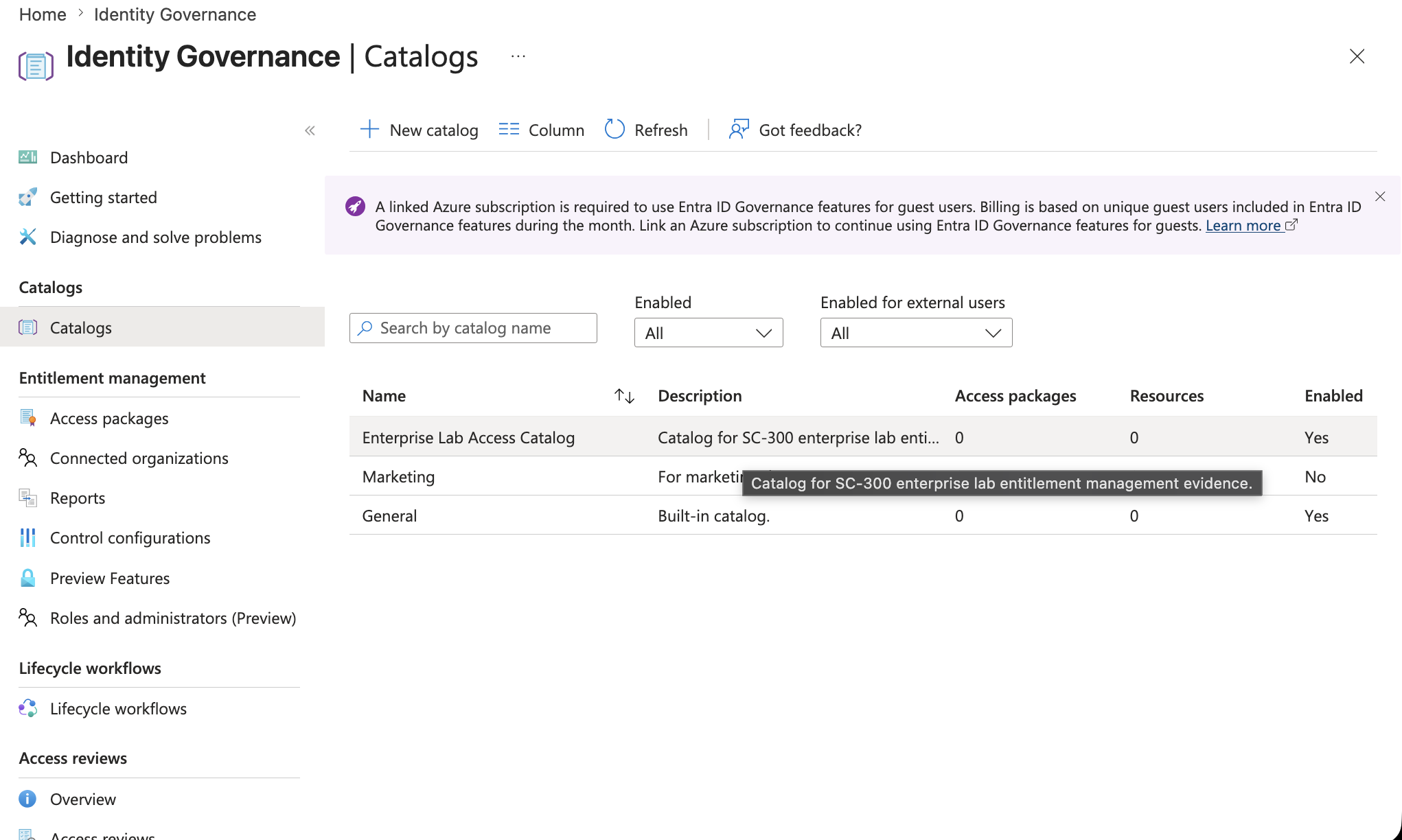
Task: Click the Refresh button label
Action: (661, 130)
